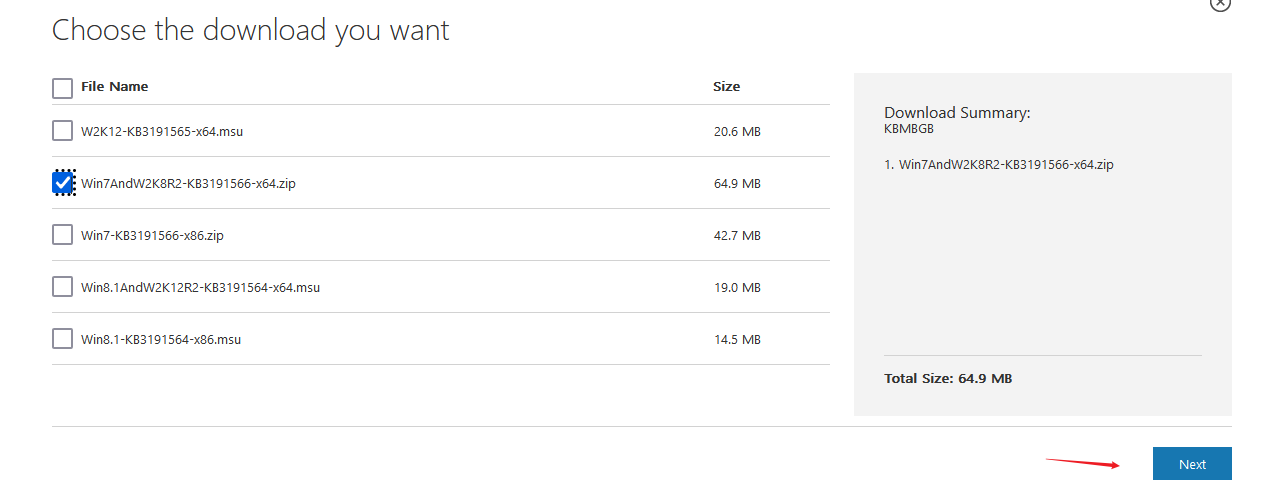Select the Win8.1-KB3191564-x86.msu checkbox
Screen dimensions: 1271x494
(x=62, y=338)
